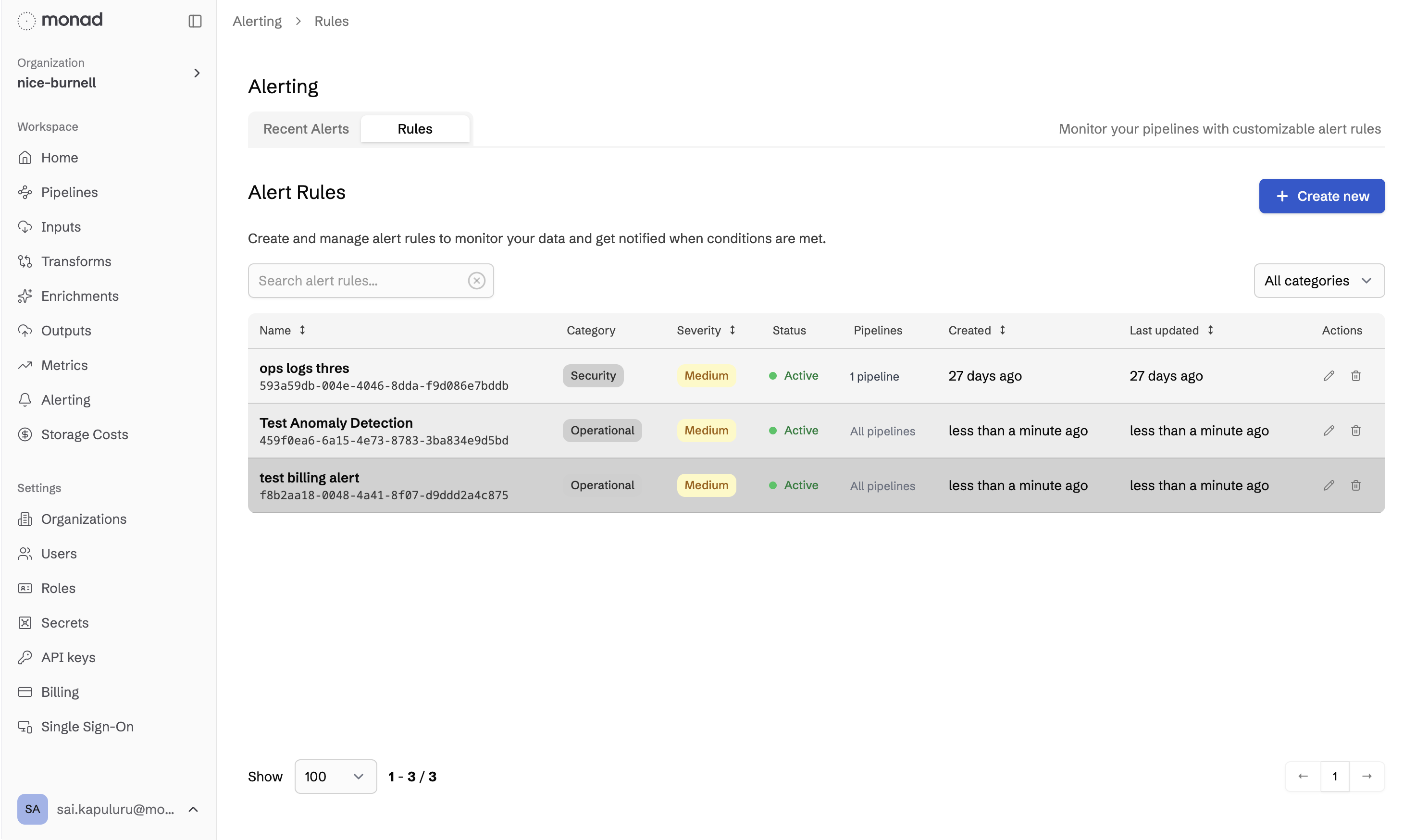Screen dimensions: 1416x840
Task: Click the Alerting breadcrumb link
Action: 257,21
